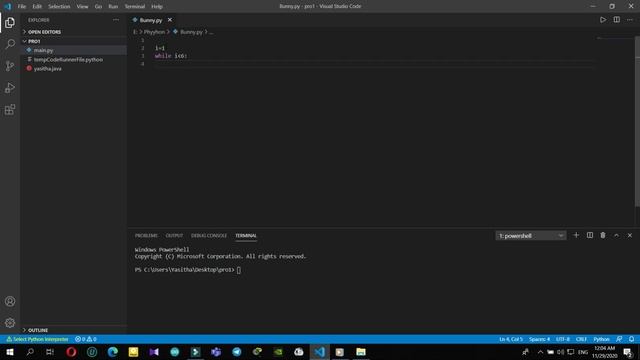Click the CRLF end-of-line status item
The height and width of the screenshot is (360, 640).
(581, 339)
